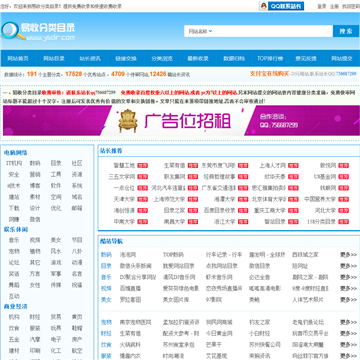
Task: Open 博客 under 电脑网络
Action: point(35,186)
